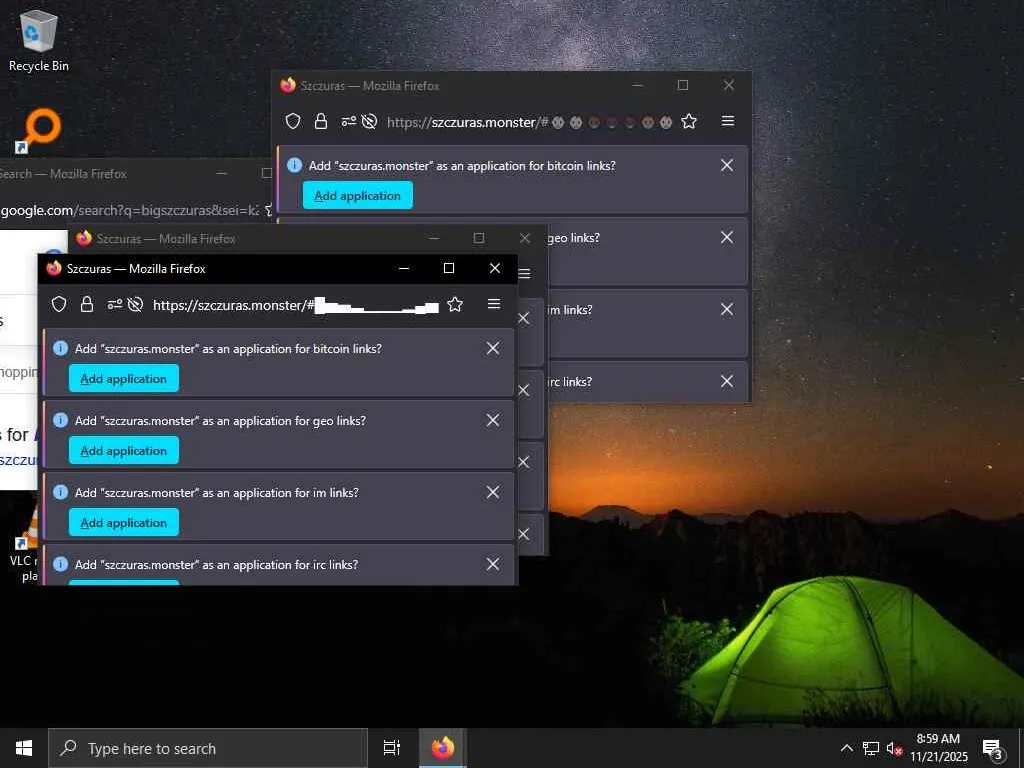This screenshot has height=768, width=1024.
Task: Open the orange magnifier desktop shortcut
Action: (39, 131)
